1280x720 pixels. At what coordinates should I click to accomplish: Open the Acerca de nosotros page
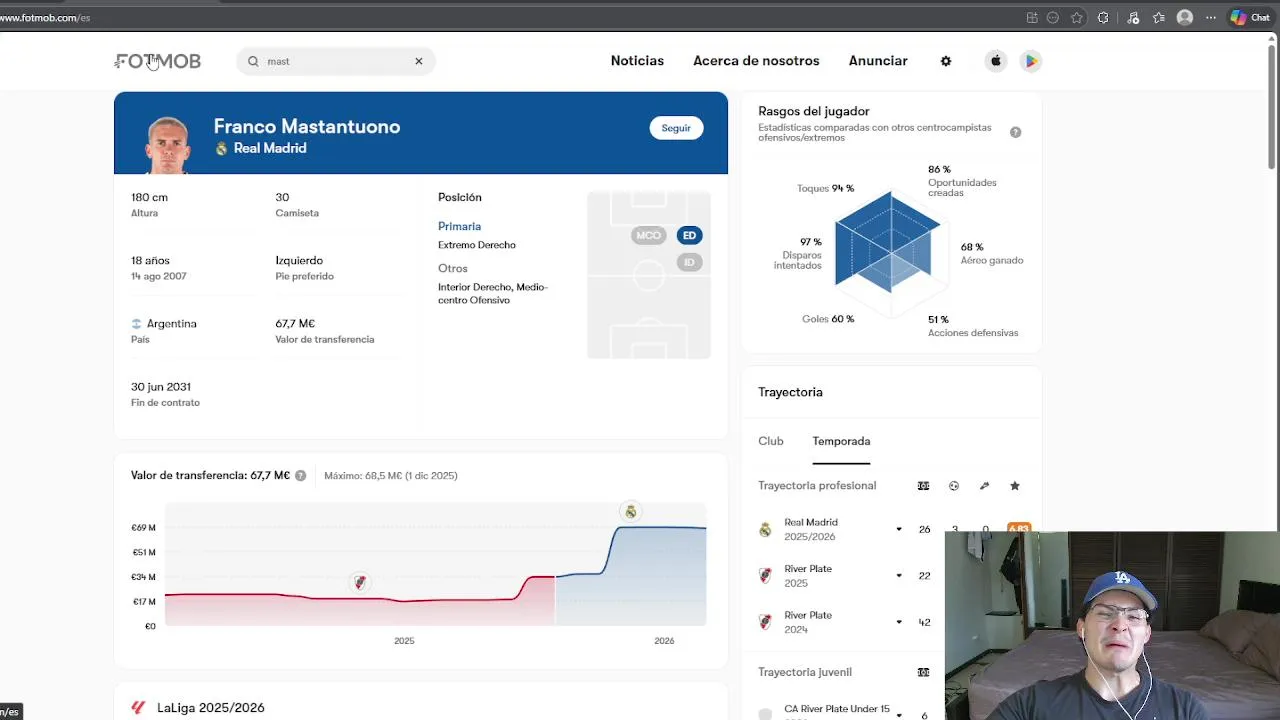pos(756,61)
